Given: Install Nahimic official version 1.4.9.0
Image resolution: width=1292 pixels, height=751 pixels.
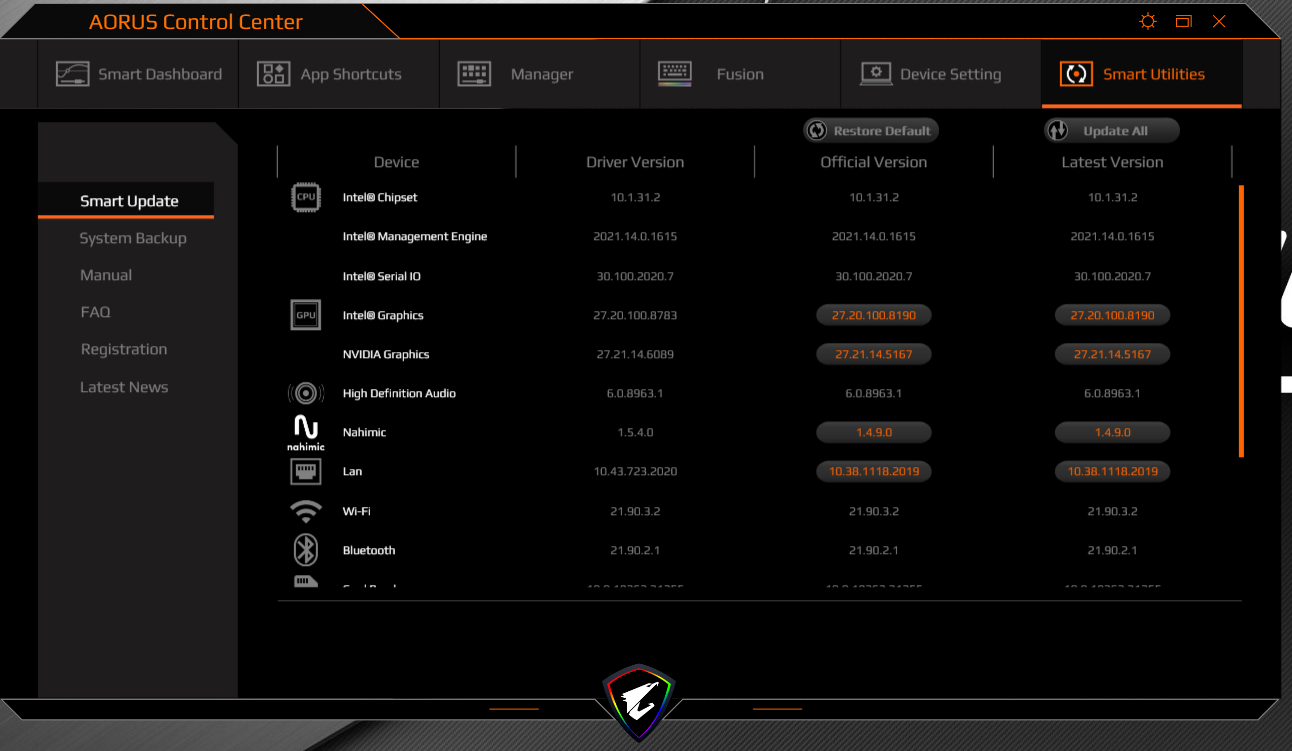Looking at the screenshot, I should (x=874, y=432).
